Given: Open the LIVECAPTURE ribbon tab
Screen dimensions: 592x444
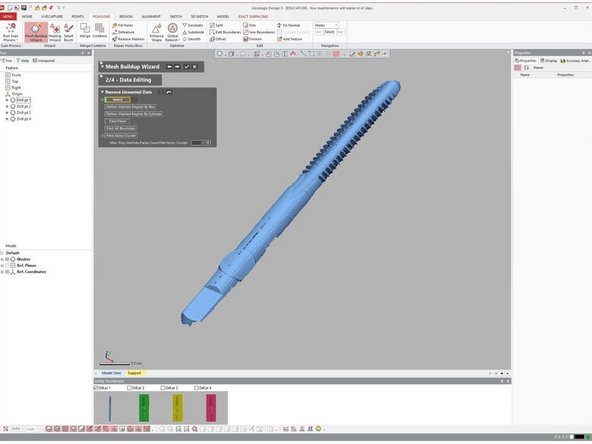Looking at the screenshot, I should [52, 16].
